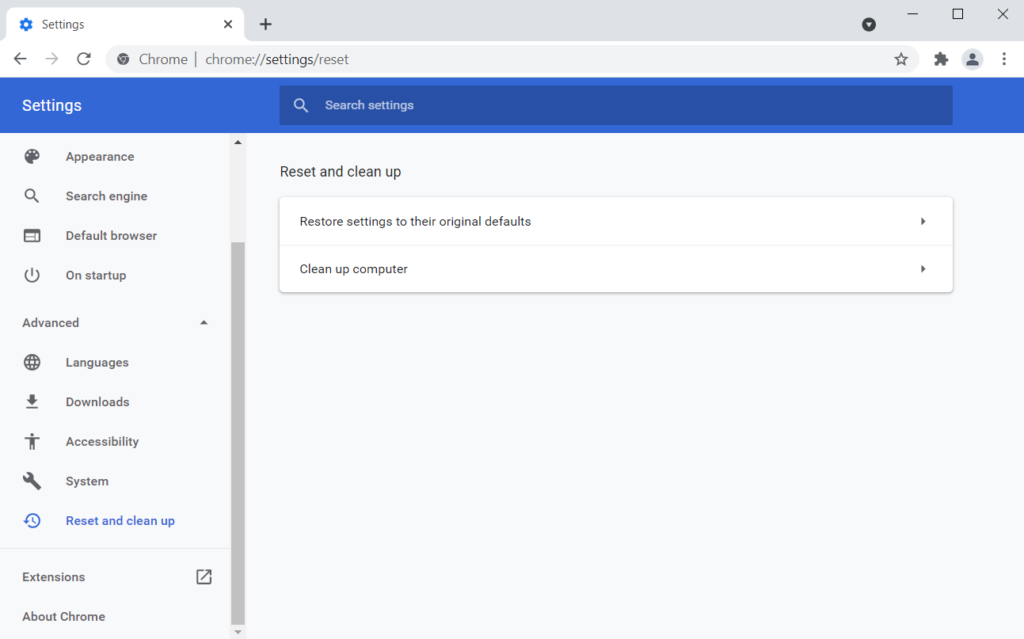The image size is (1024, 639).
Task: Open the Extensions puzzle-piece toolbar icon
Action: click(x=941, y=59)
